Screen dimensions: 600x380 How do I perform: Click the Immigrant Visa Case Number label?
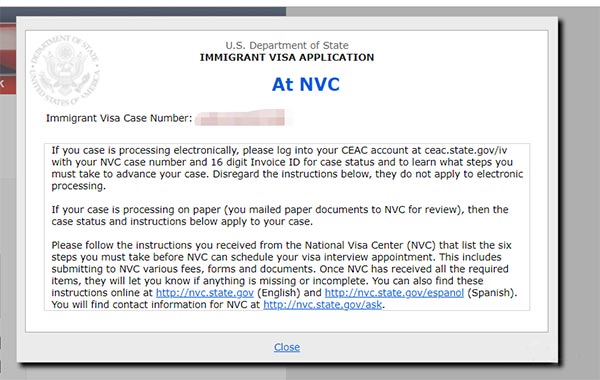(x=119, y=118)
